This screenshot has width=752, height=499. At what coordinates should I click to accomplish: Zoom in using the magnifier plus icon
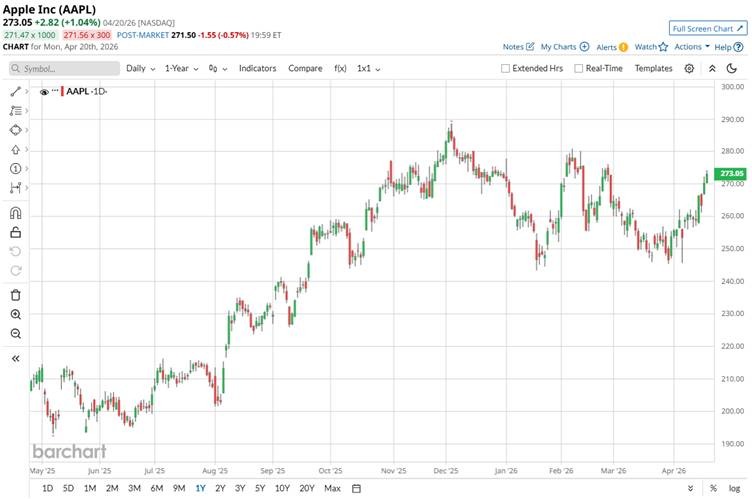point(15,314)
